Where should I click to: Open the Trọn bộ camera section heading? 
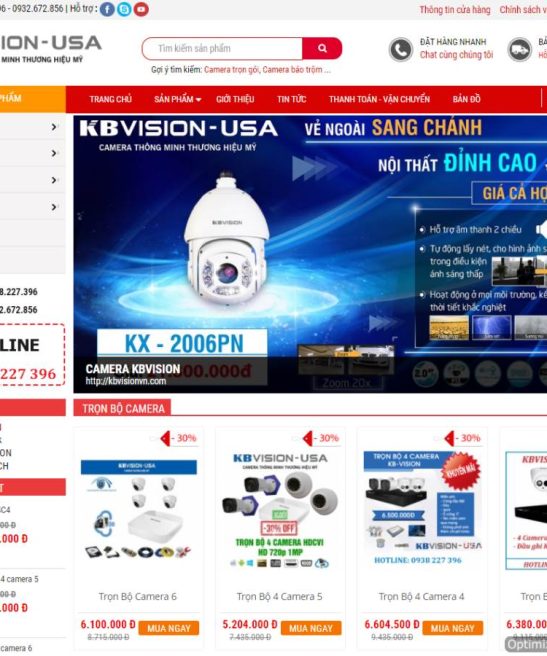click(123, 409)
